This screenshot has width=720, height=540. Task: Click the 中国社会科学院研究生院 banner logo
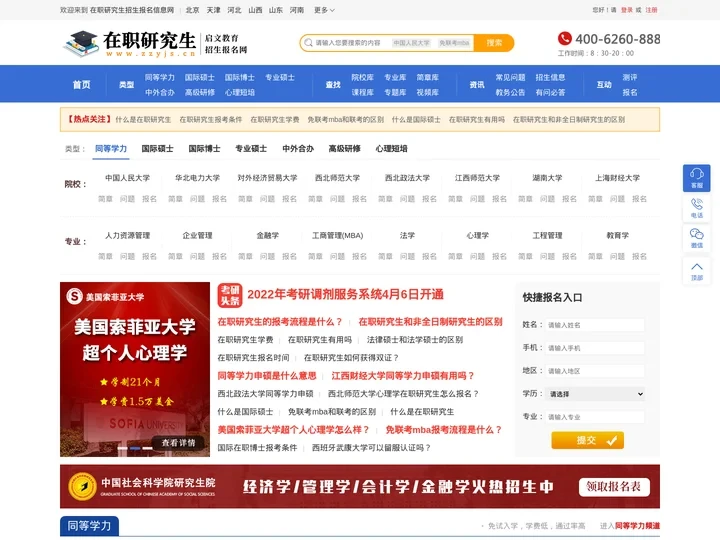[142, 486]
